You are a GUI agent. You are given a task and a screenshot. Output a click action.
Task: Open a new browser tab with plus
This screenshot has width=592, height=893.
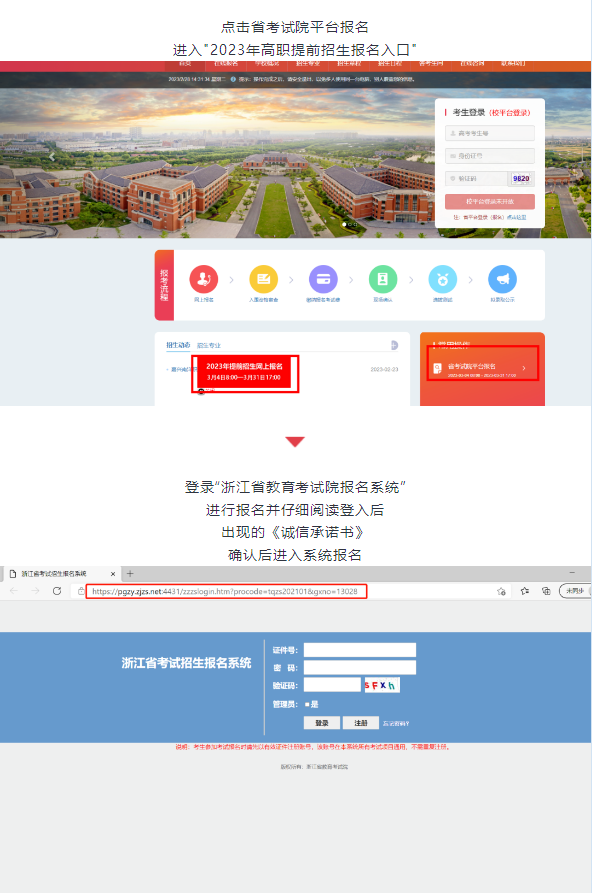click(x=130, y=574)
